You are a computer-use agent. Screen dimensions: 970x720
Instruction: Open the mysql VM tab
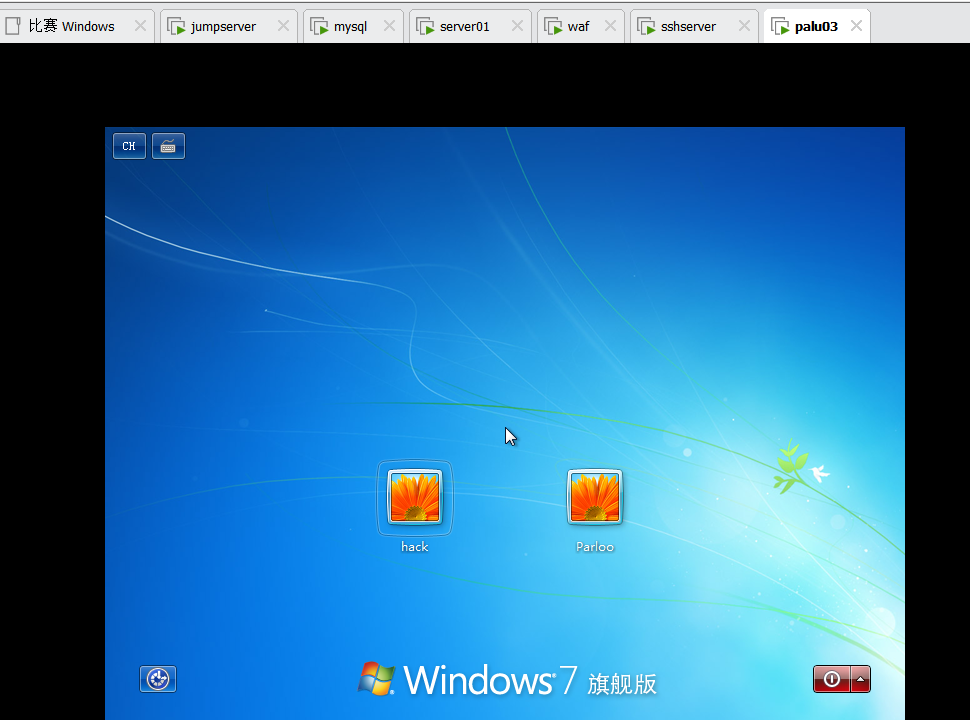point(350,26)
